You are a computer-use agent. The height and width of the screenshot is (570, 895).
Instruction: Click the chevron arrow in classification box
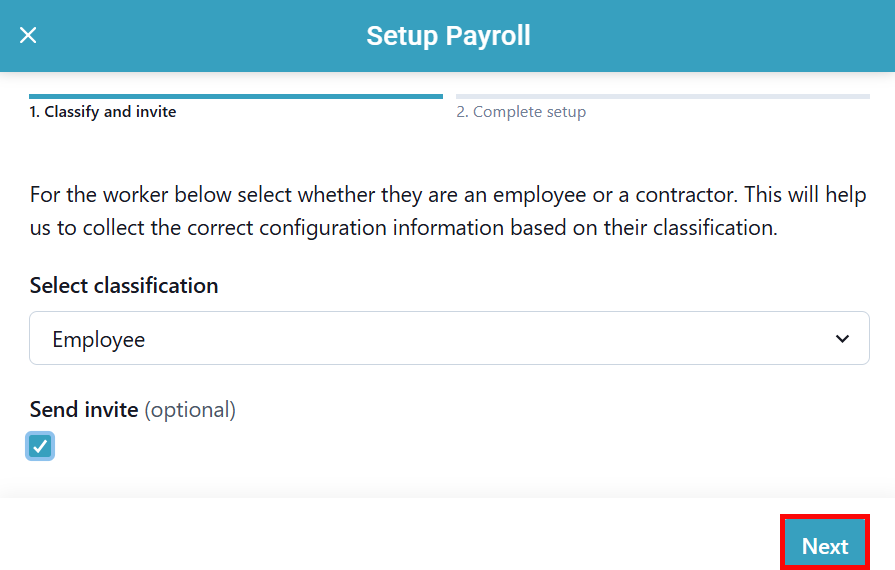pyautogui.click(x=841, y=339)
